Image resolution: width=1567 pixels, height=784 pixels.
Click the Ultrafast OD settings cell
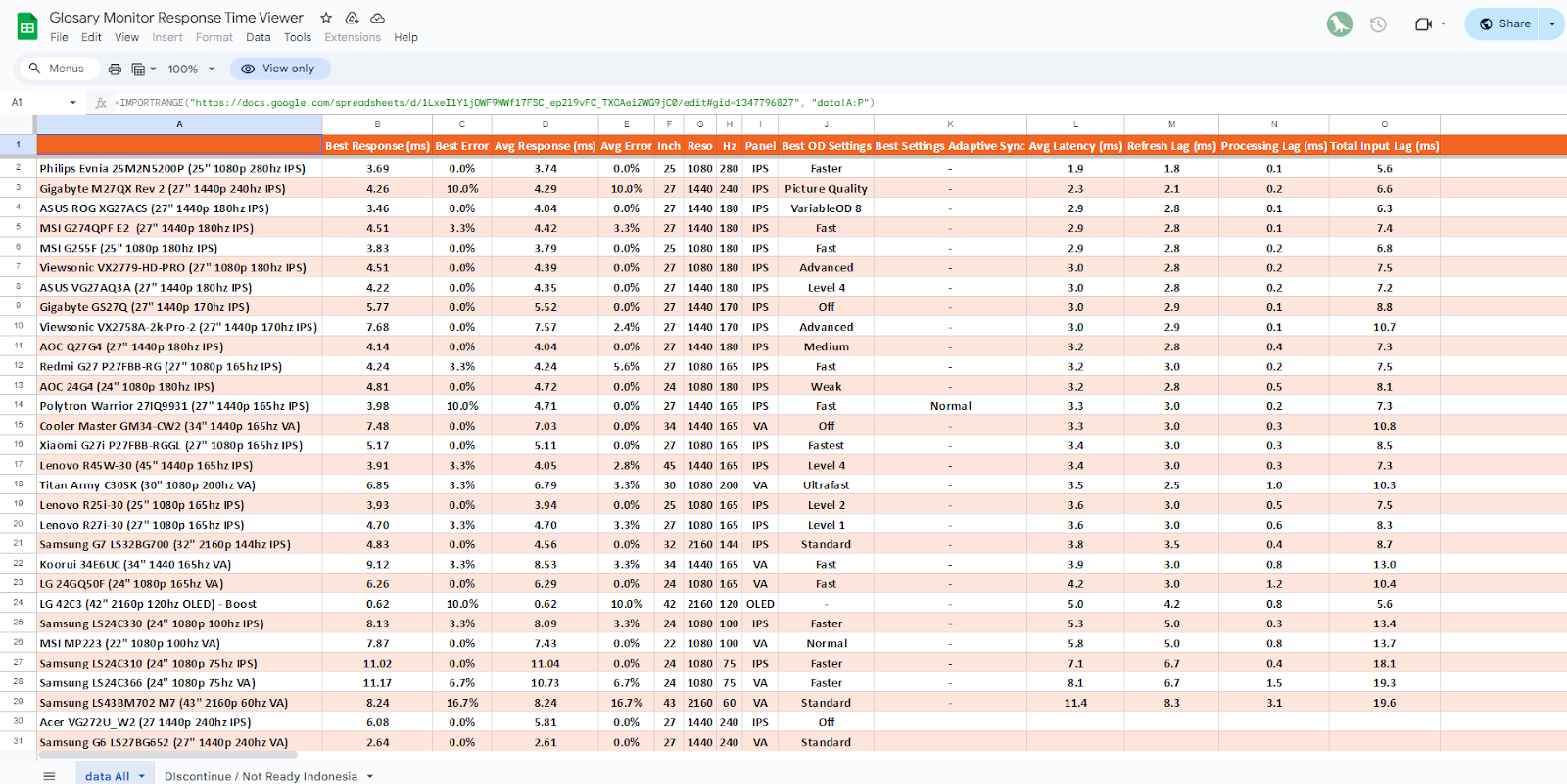[827, 484]
